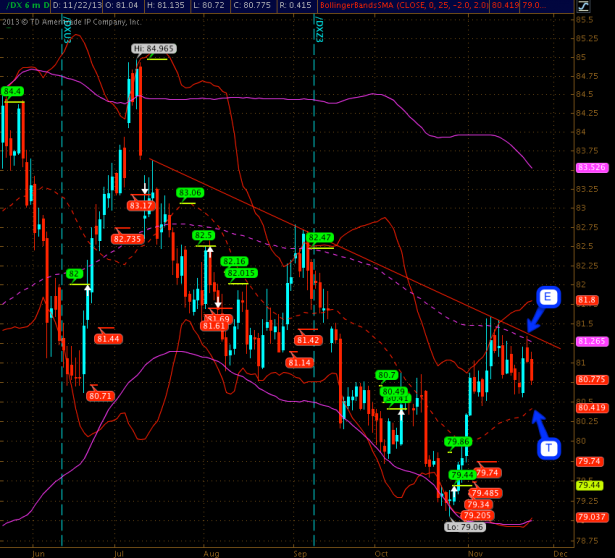
Task: Click the green 84.4 signal label
Action: coord(13,91)
